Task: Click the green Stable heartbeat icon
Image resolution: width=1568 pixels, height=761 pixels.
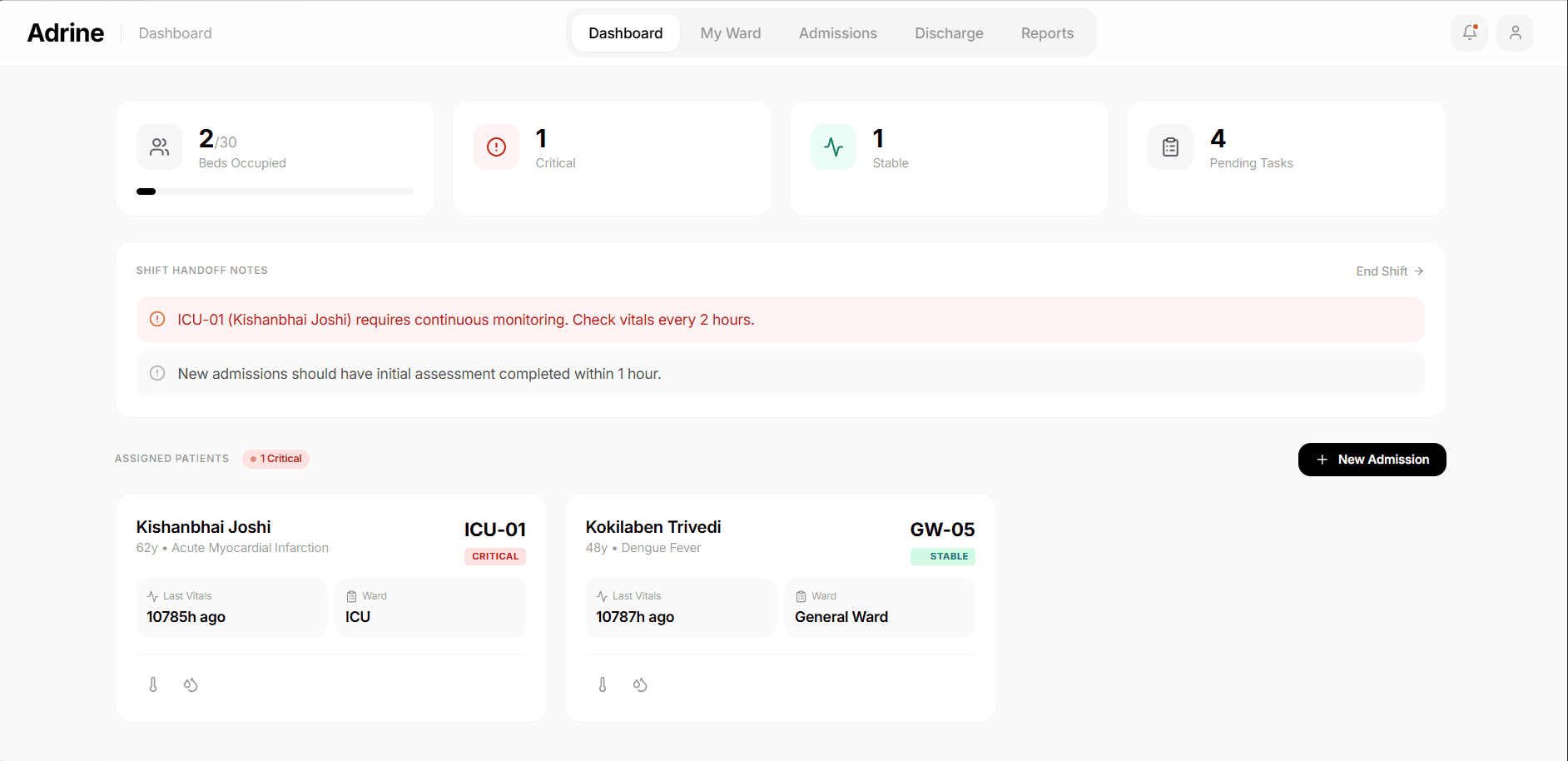Action: click(833, 147)
